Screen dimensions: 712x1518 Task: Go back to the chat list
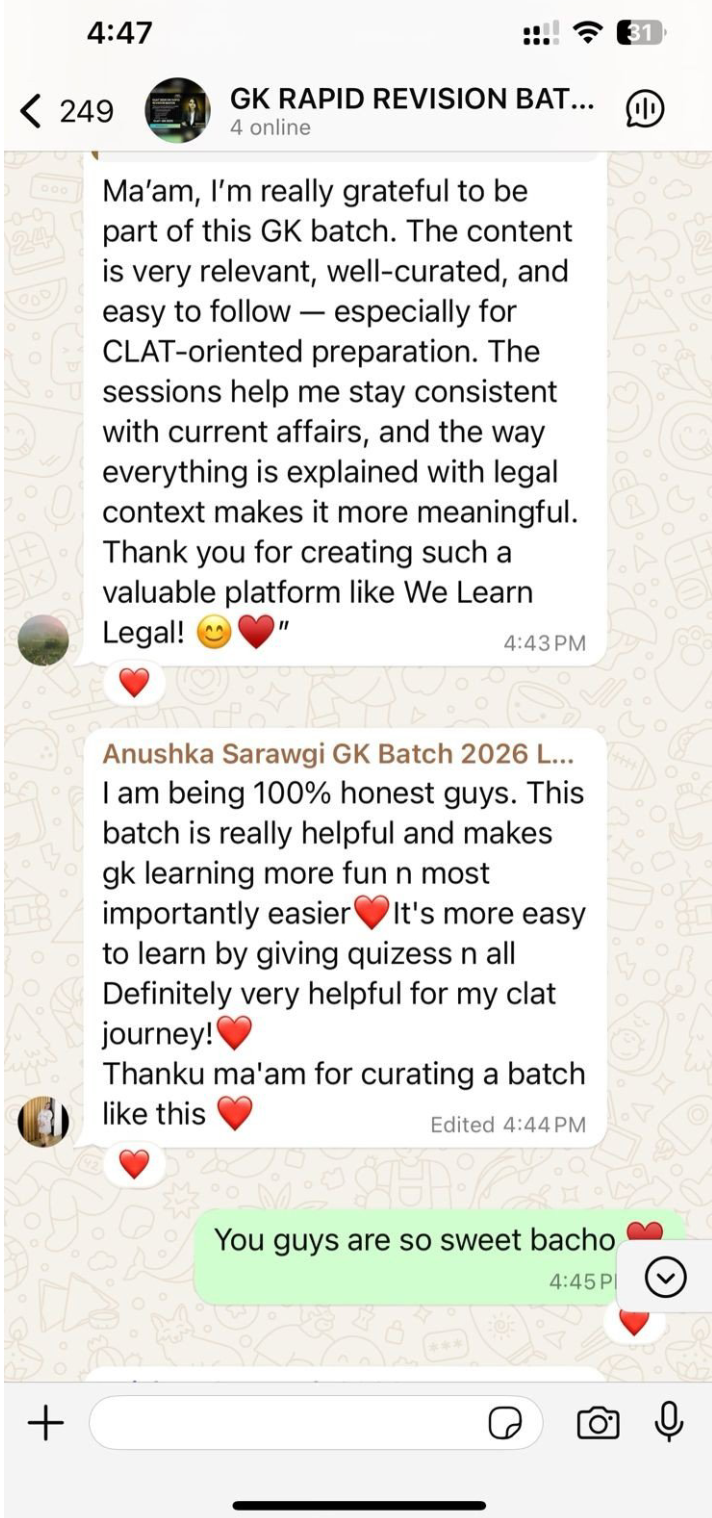pos(32,111)
